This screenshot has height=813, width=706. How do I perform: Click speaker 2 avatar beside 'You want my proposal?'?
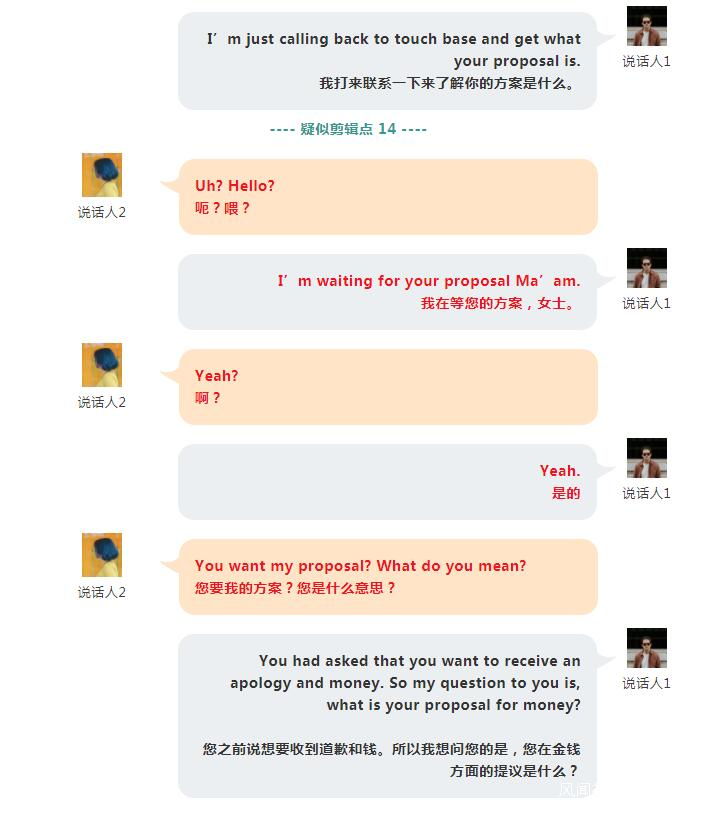pyautogui.click(x=102, y=555)
